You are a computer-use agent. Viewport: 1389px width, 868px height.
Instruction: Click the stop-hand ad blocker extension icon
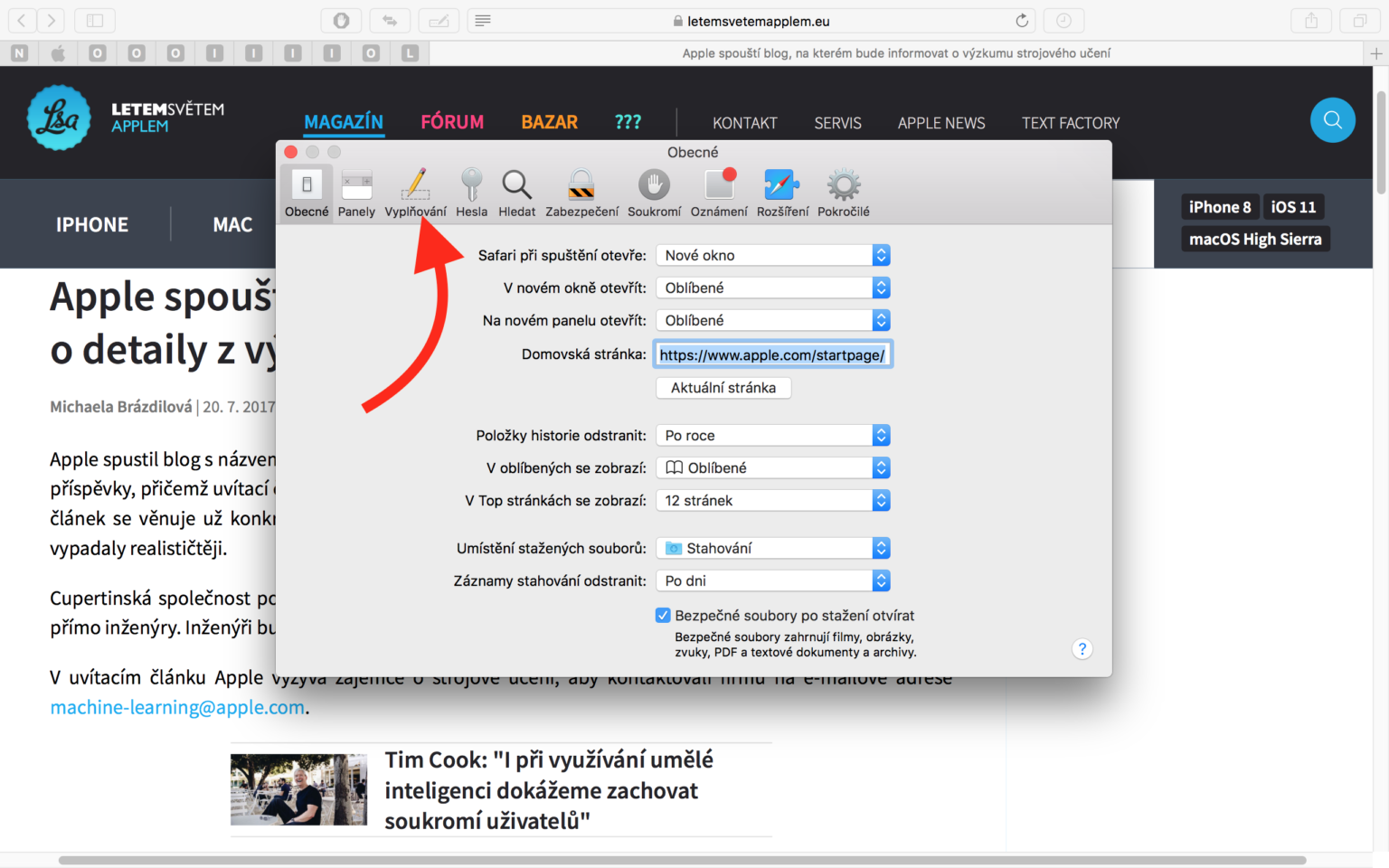pos(341,20)
